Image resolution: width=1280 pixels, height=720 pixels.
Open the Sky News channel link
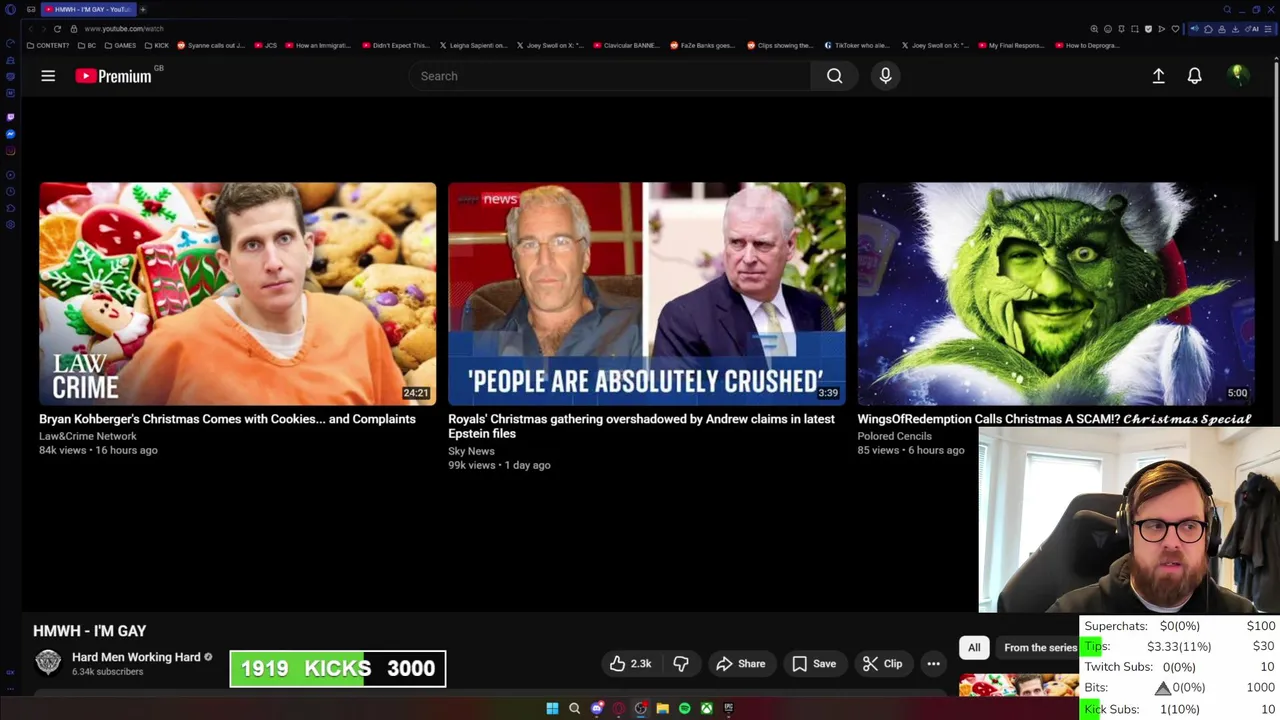pos(471,451)
